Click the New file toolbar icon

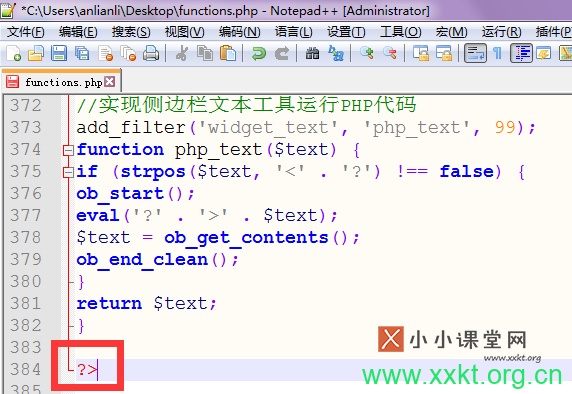coord(13,53)
